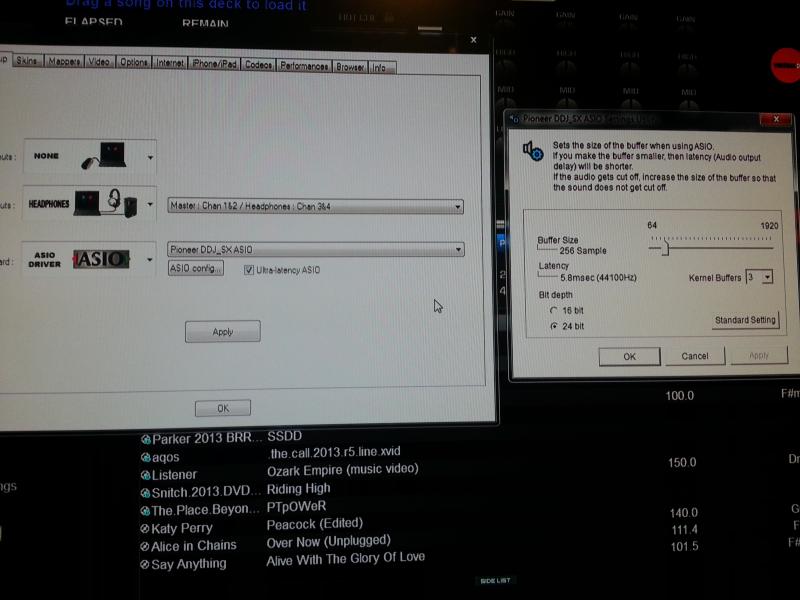
Task: Click the Listener artist name
Action: click(174, 475)
